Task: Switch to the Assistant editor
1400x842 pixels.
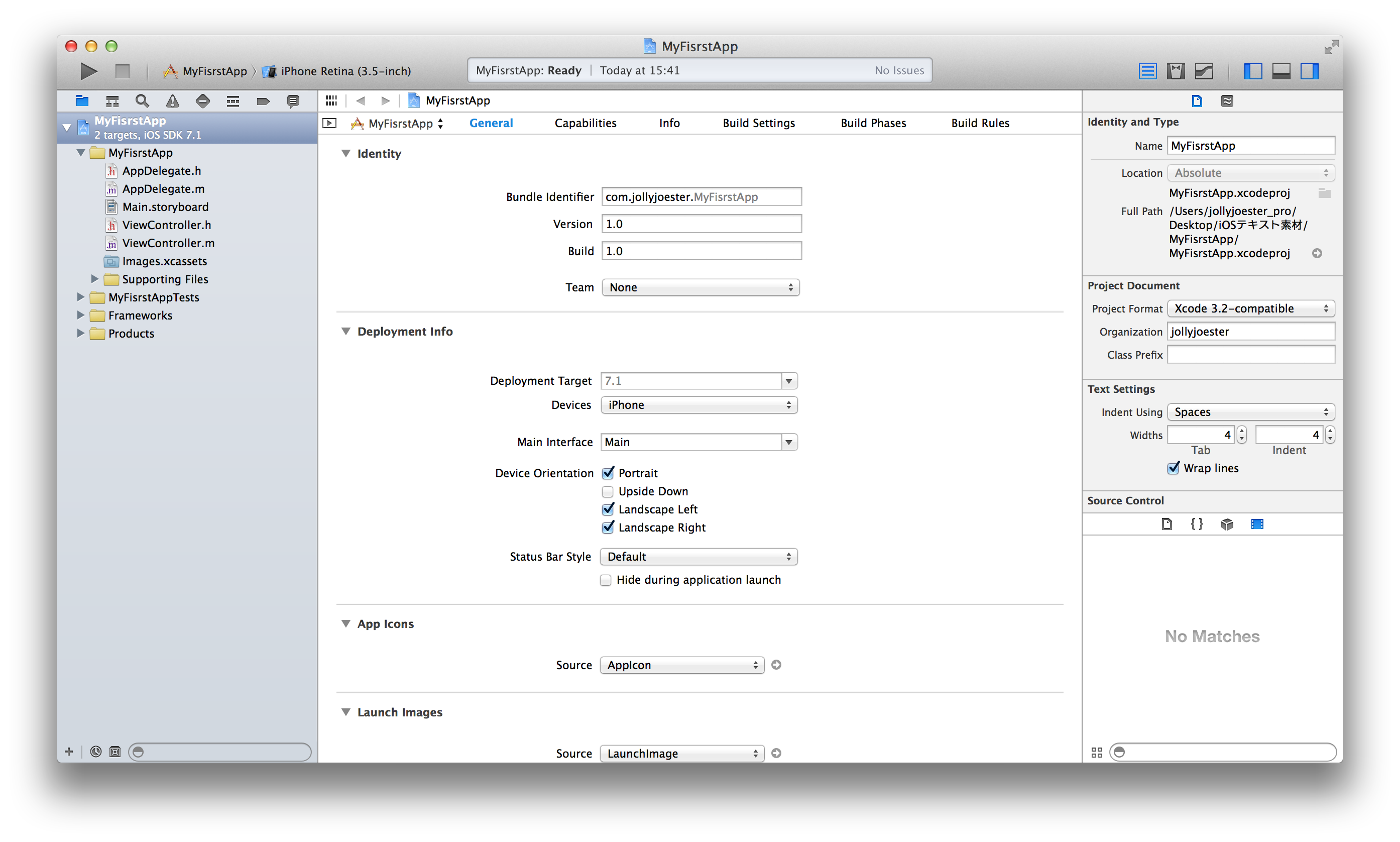Action: click(1175, 71)
